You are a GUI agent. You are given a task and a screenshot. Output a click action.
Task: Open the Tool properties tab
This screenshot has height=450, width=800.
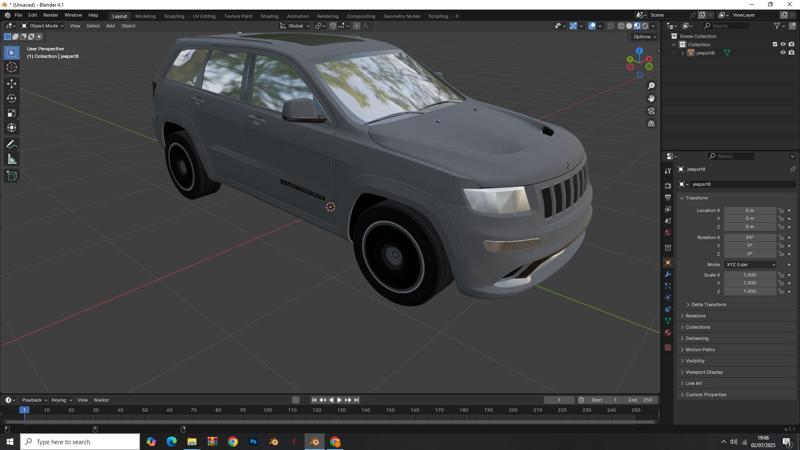click(668, 171)
